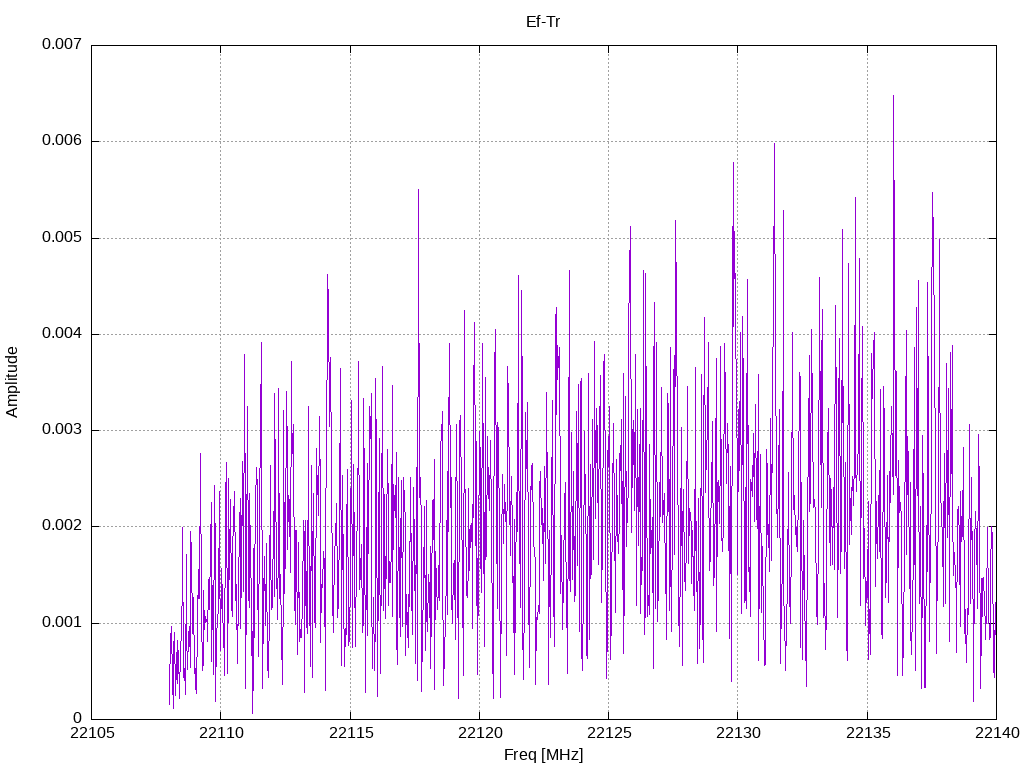Click the 22125 x-axis tick label
Screen dimensions: 1024x768
(609, 733)
